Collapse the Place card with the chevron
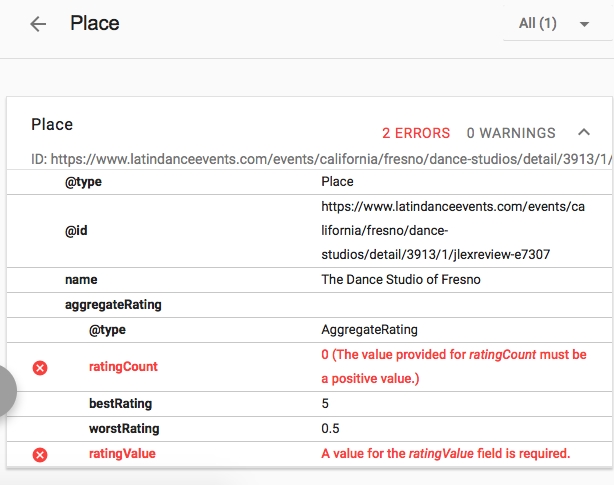This screenshot has height=485, width=614. 584,133
